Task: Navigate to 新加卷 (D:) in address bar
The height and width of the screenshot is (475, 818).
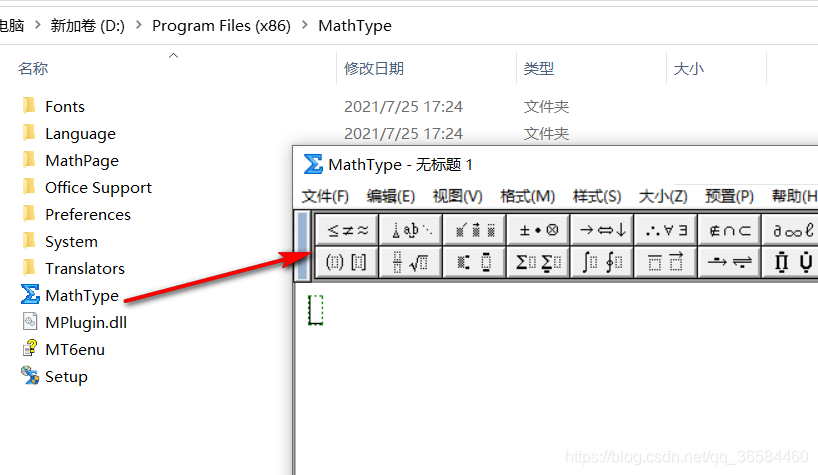Action: pos(88,26)
